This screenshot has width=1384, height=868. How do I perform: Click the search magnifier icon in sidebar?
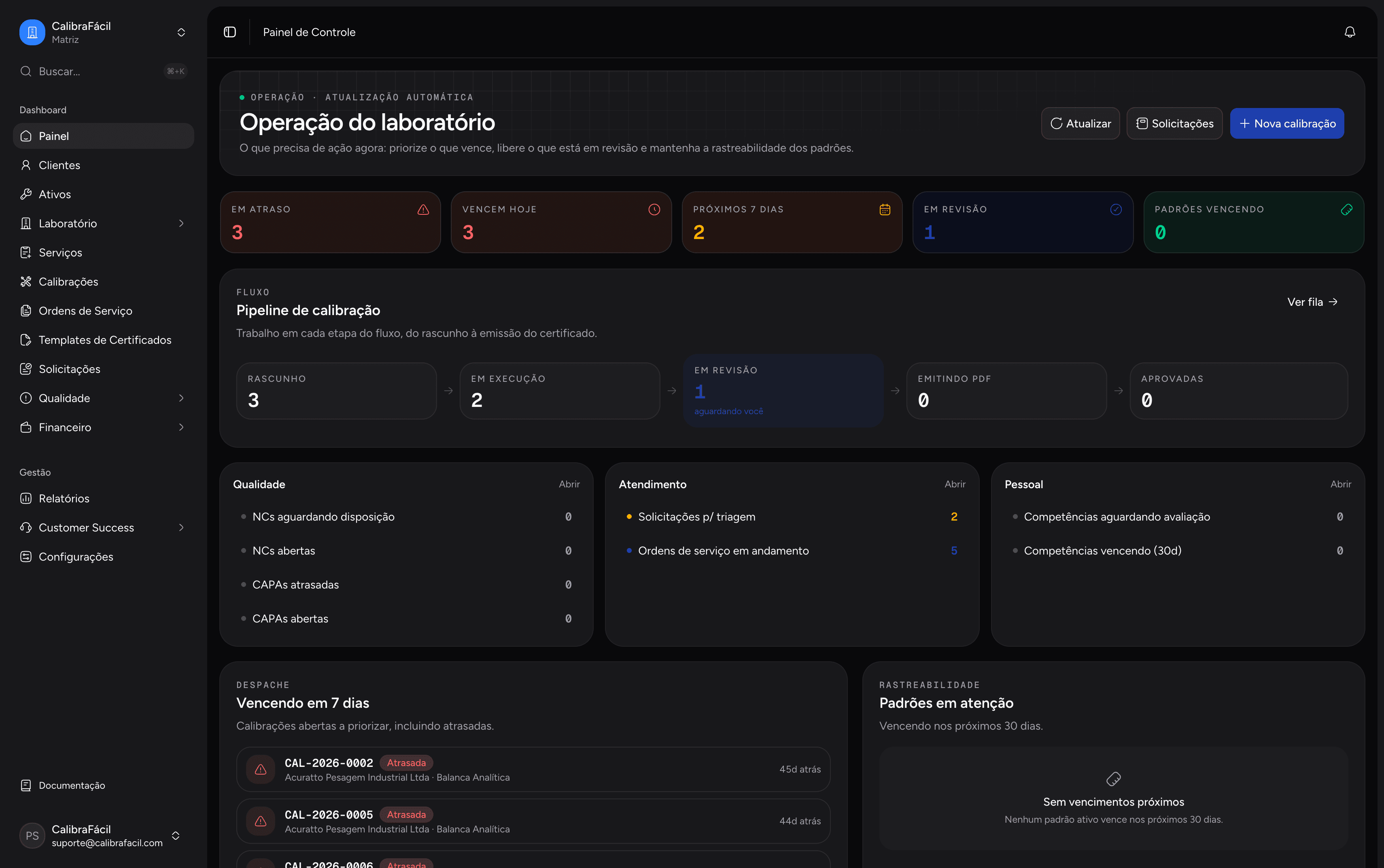pyautogui.click(x=26, y=71)
